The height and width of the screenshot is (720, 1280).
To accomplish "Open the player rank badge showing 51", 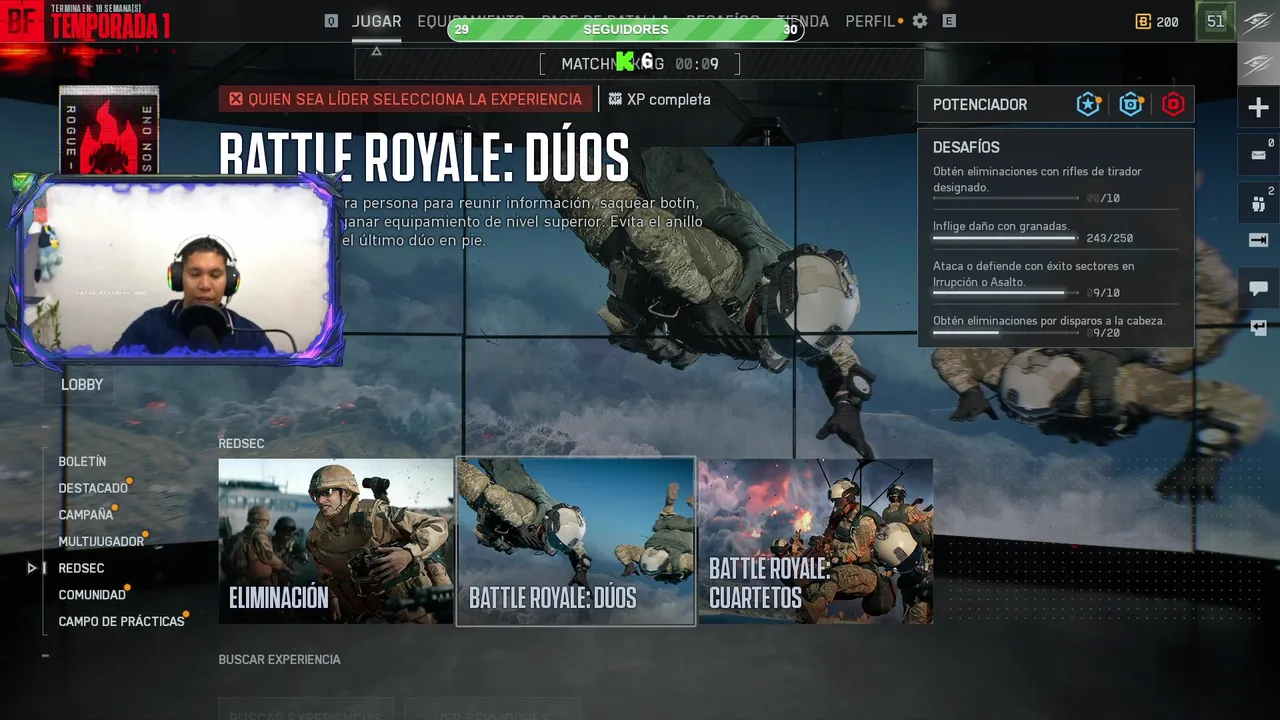I will point(1215,21).
